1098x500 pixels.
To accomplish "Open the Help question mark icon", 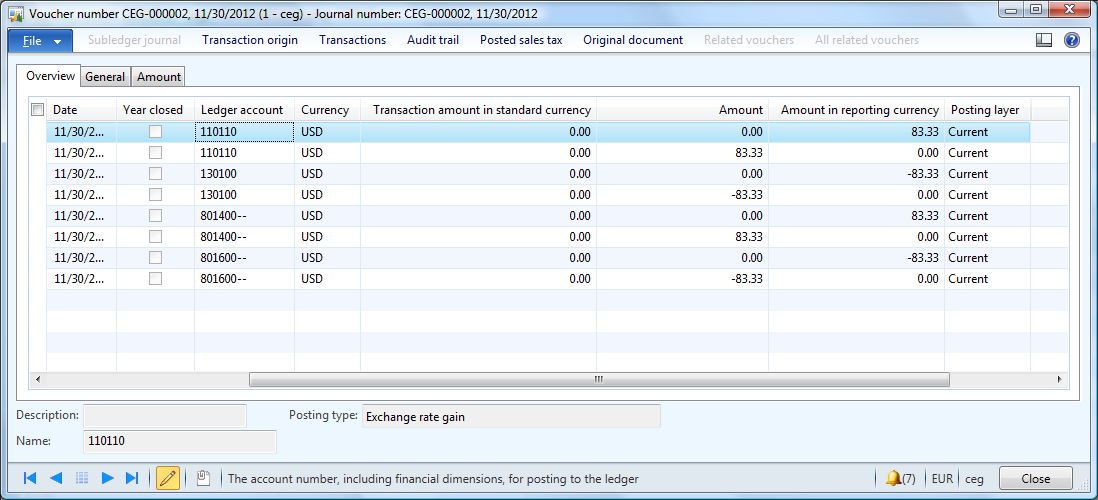I will coord(1071,40).
